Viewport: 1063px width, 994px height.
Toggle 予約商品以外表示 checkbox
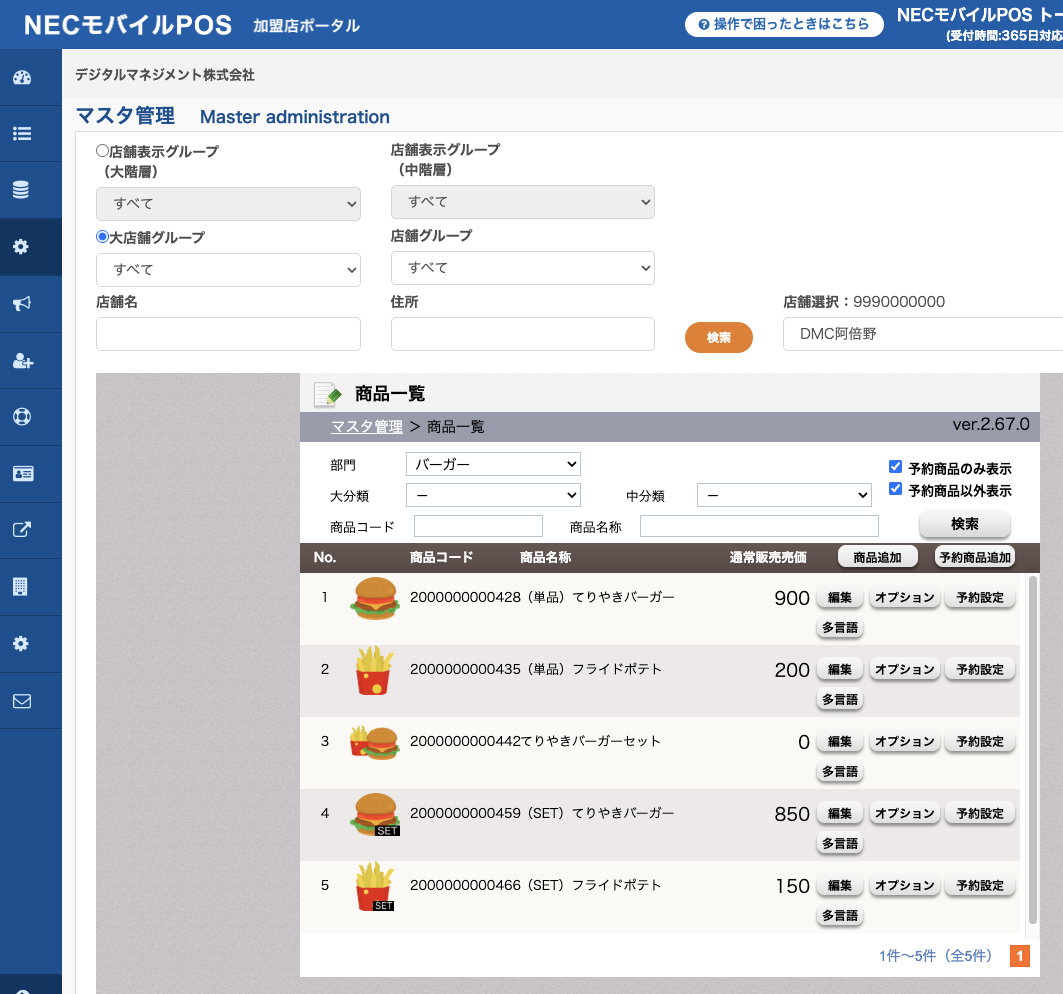click(x=895, y=489)
